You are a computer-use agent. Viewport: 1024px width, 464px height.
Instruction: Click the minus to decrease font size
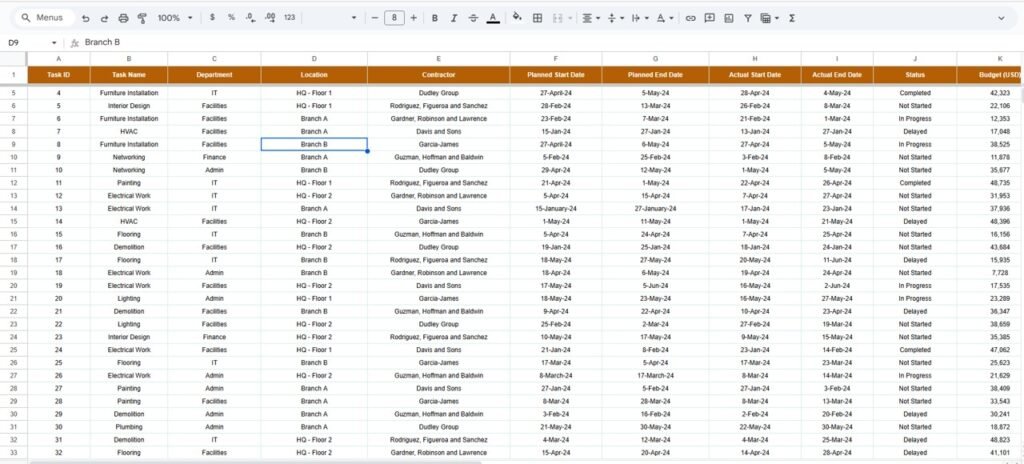coord(375,18)
